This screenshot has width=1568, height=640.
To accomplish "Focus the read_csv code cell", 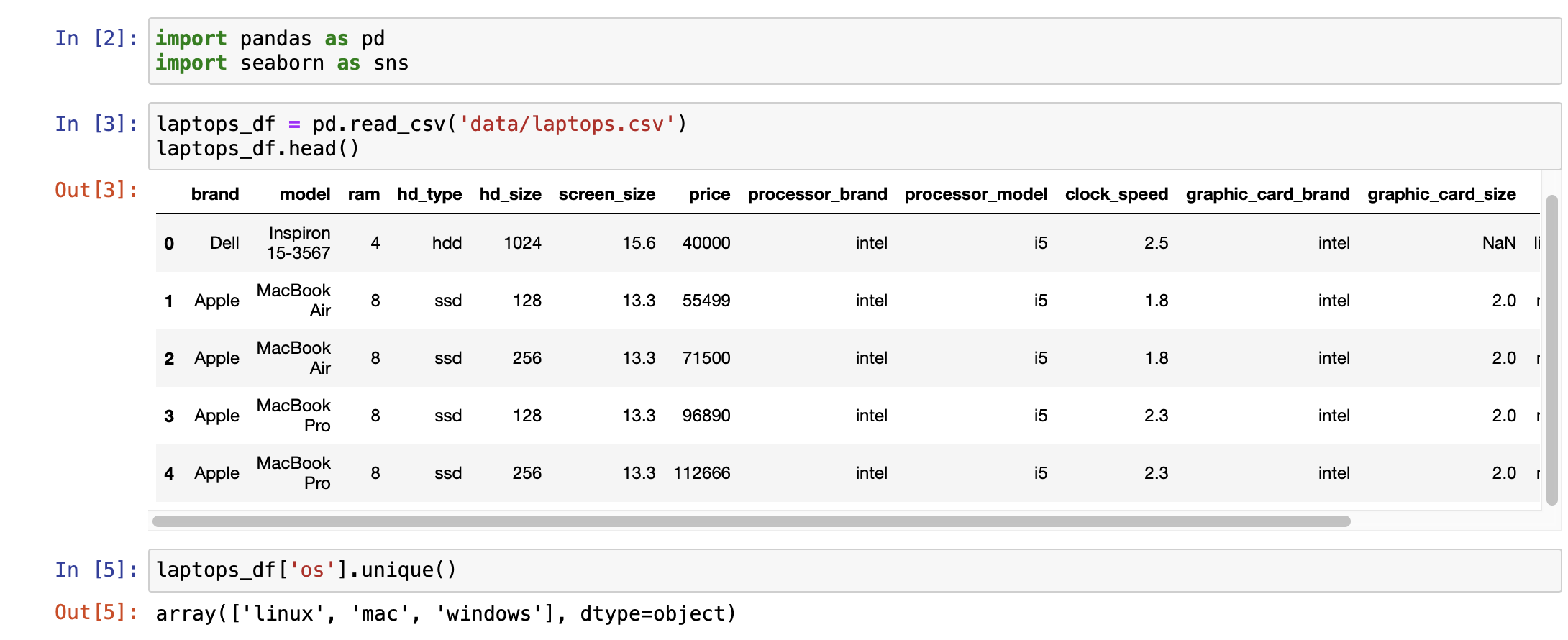I will point(853,136).
